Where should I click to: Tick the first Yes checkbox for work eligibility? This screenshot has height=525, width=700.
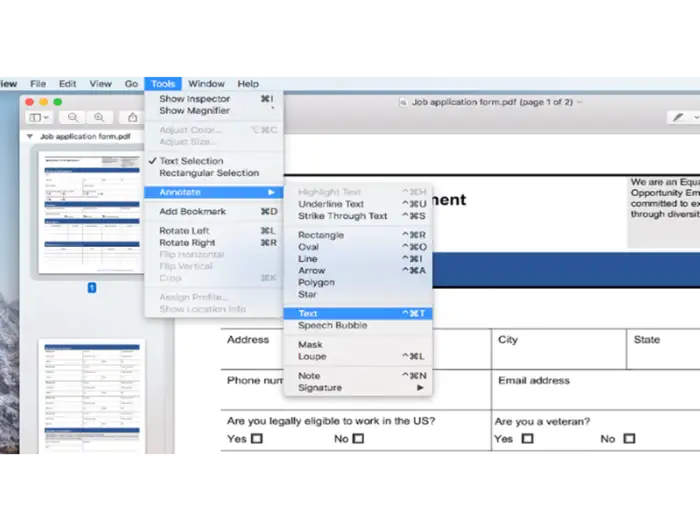(x=257, y=438)
